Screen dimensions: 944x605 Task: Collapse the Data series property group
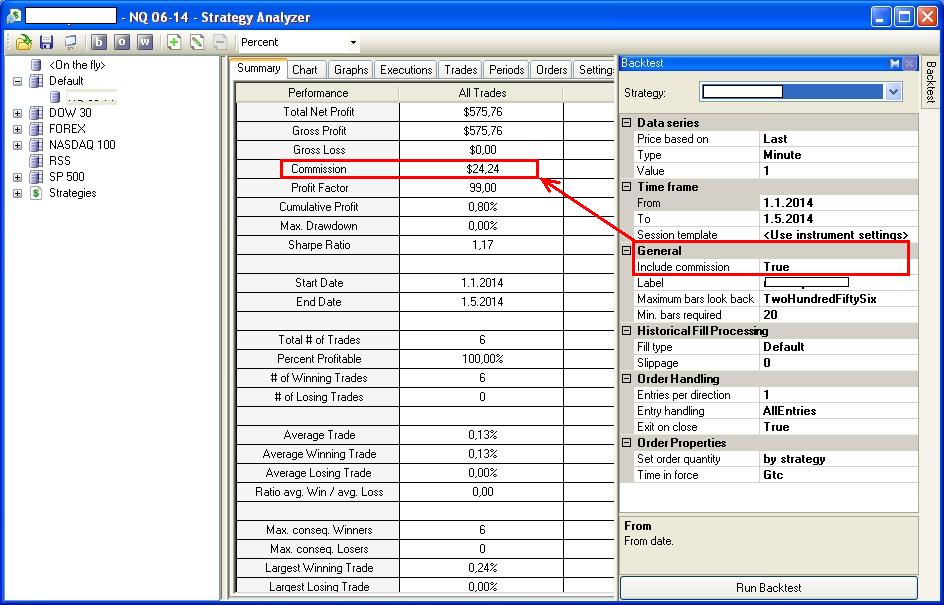point(627,123)
